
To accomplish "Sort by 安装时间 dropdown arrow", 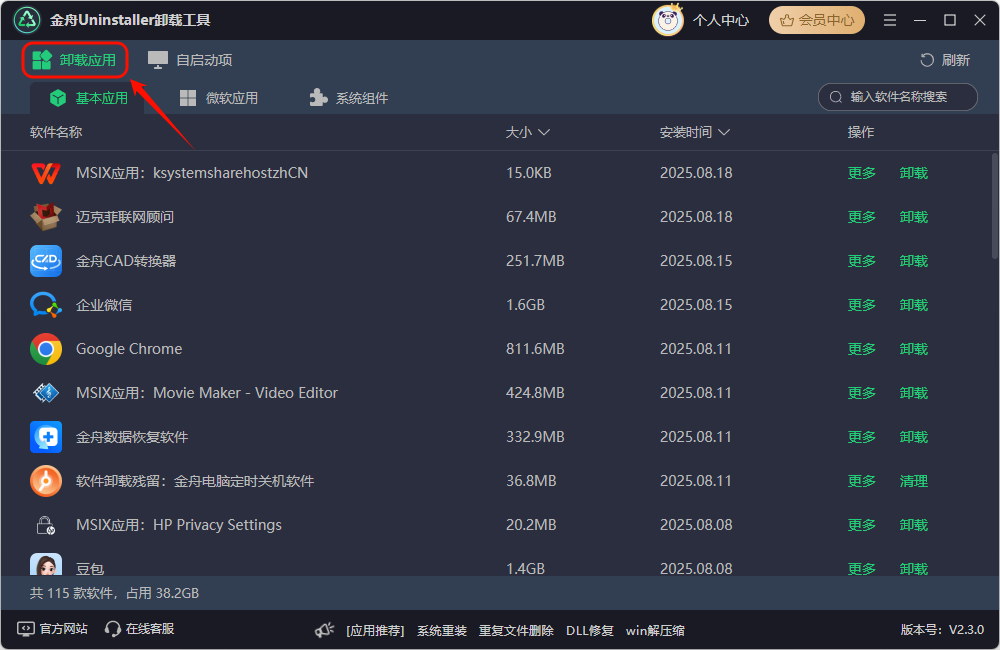I will (724, 132).
